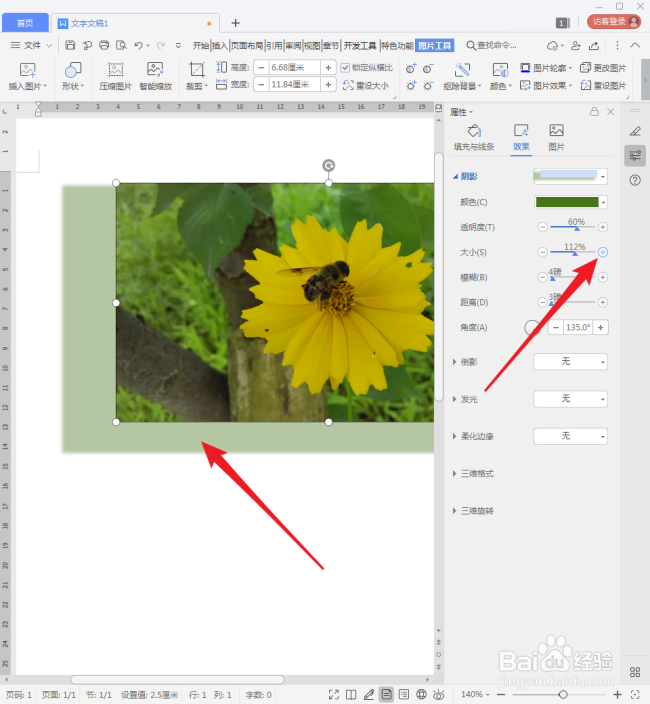The height and width of the screenshot is (704, 650).
Task: Click the search command field
Action: coord(492,45)
